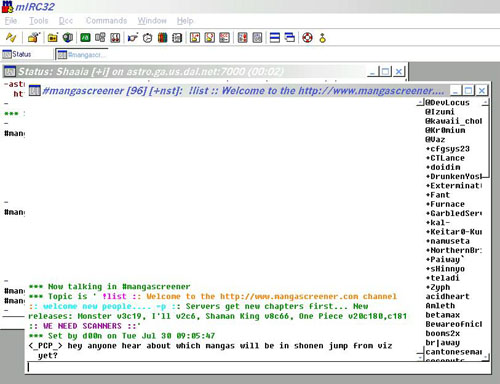The width and height of the screenshot is (500, 384).
Task: Open the Remote scripts toolbar icon
Action: 115,38
